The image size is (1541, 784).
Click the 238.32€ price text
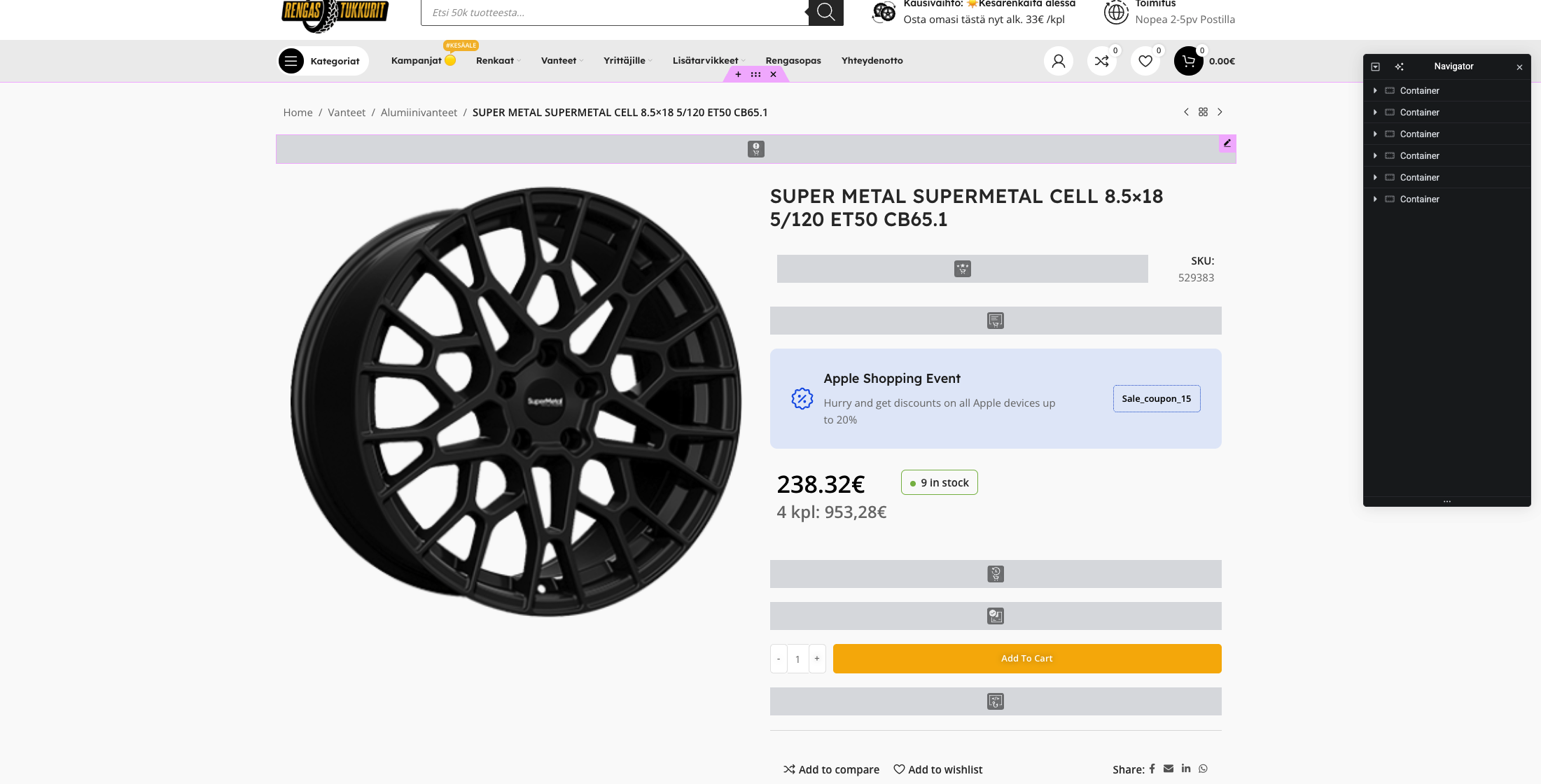[x=821, y=484]
